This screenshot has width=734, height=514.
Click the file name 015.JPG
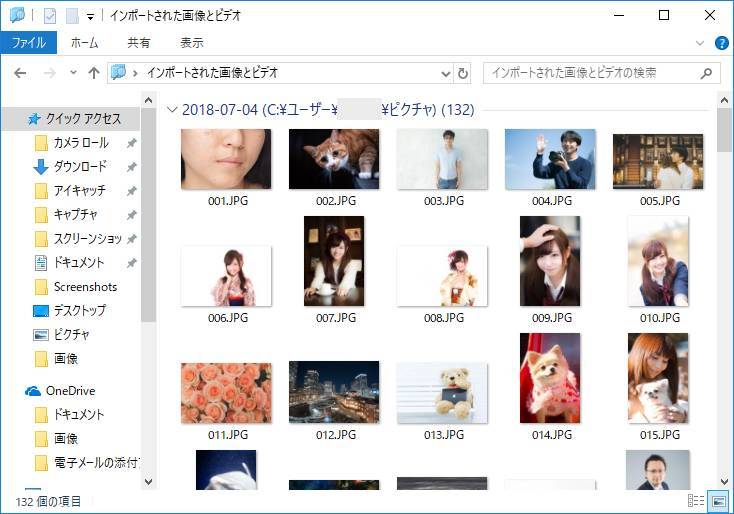(x=660, y=435)
